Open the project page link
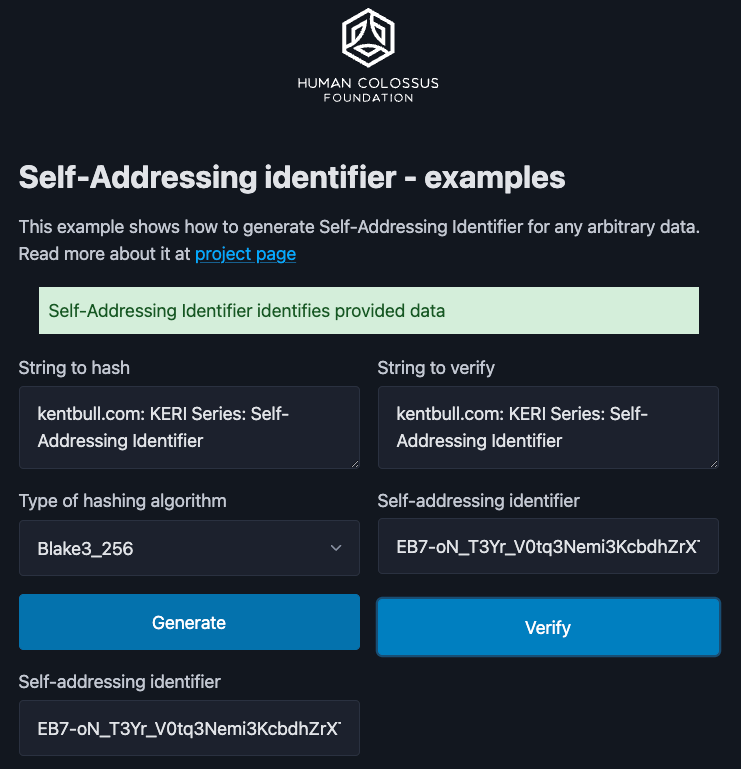This screenshot has width=741, height=769. tap(245, 254)
